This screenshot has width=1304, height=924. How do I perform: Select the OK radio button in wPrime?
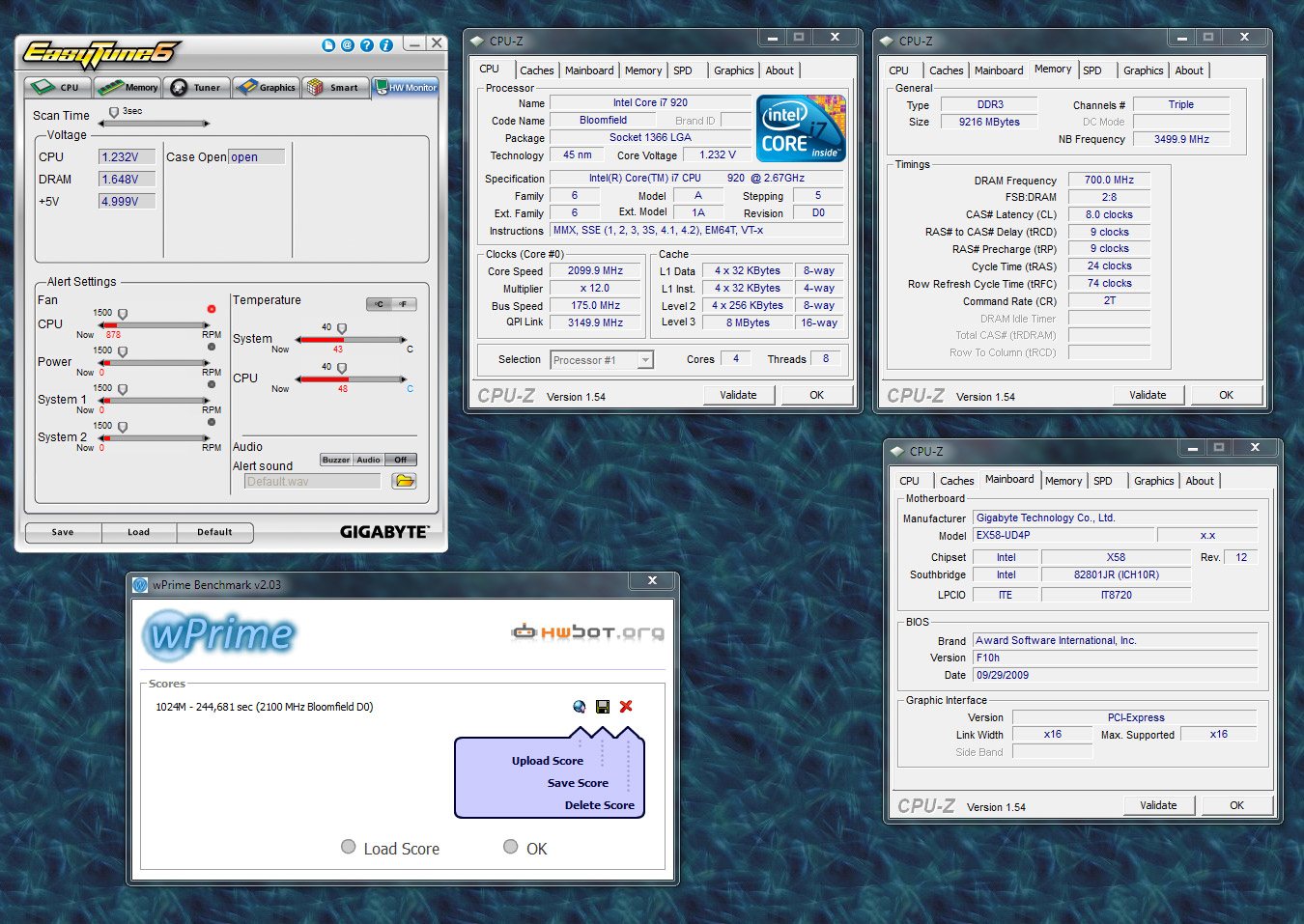pos(511,847)
